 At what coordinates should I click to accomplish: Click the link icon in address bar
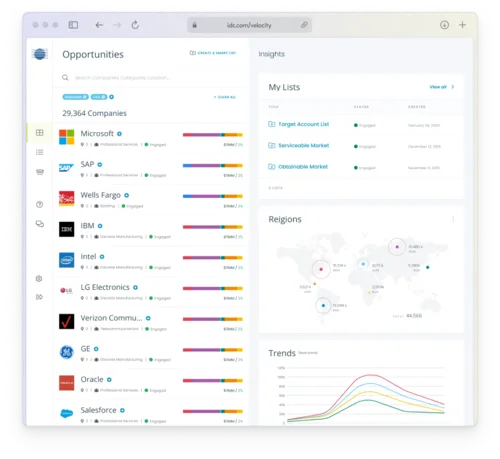tap(304, 25)
